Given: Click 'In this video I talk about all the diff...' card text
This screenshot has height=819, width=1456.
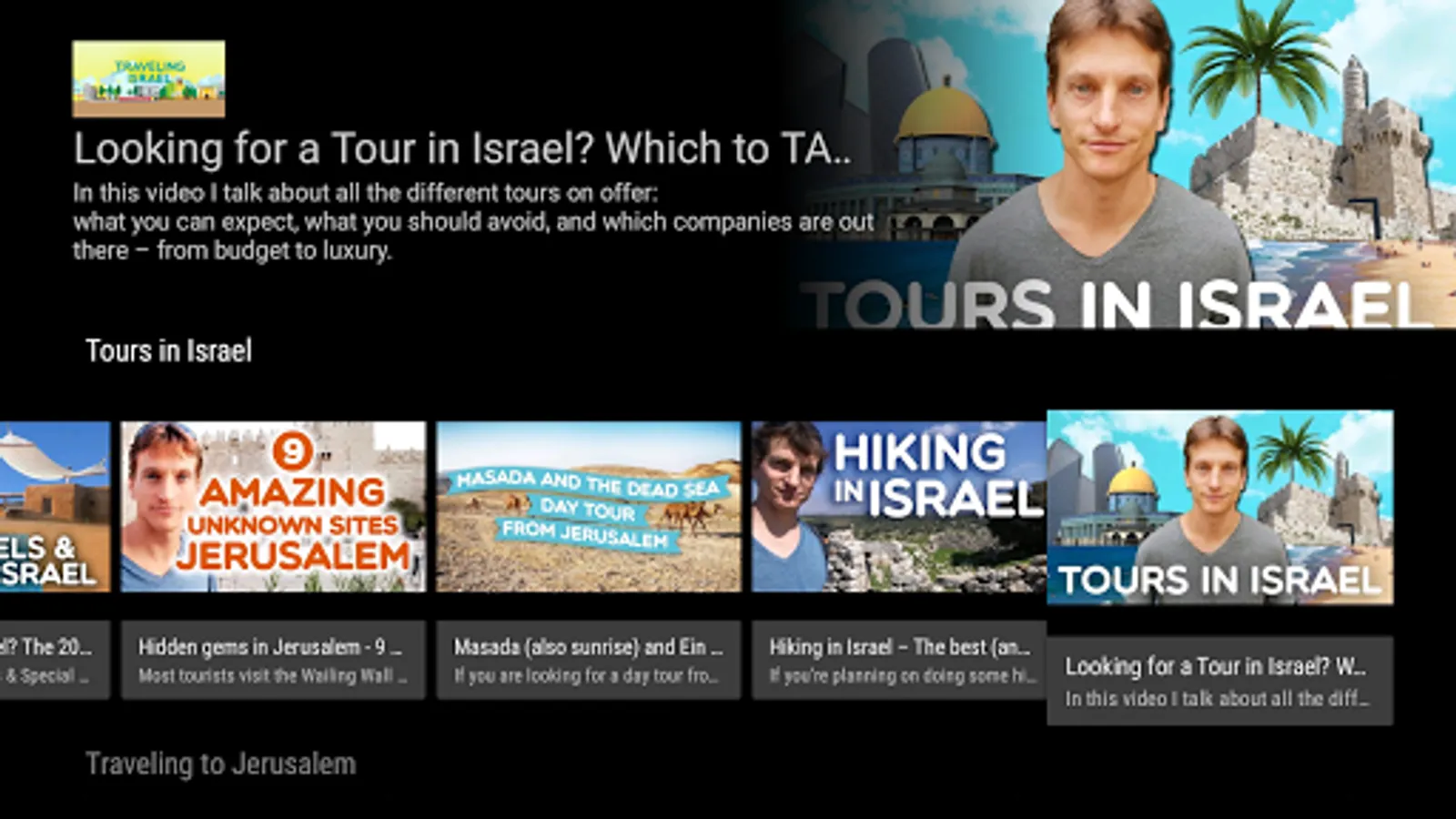Looking at the screenshot, I should pos(1218,699).
